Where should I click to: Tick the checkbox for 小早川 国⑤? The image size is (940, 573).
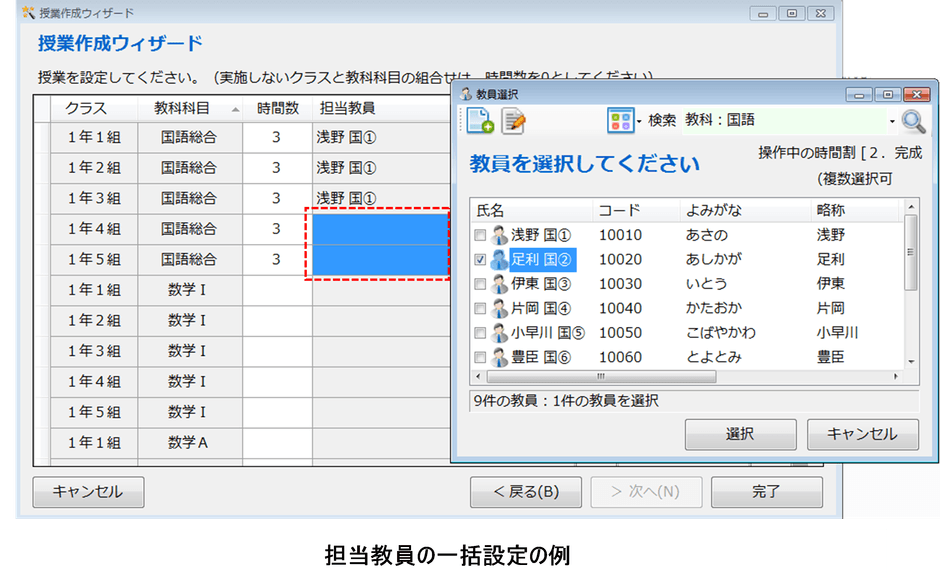point(480,333)
